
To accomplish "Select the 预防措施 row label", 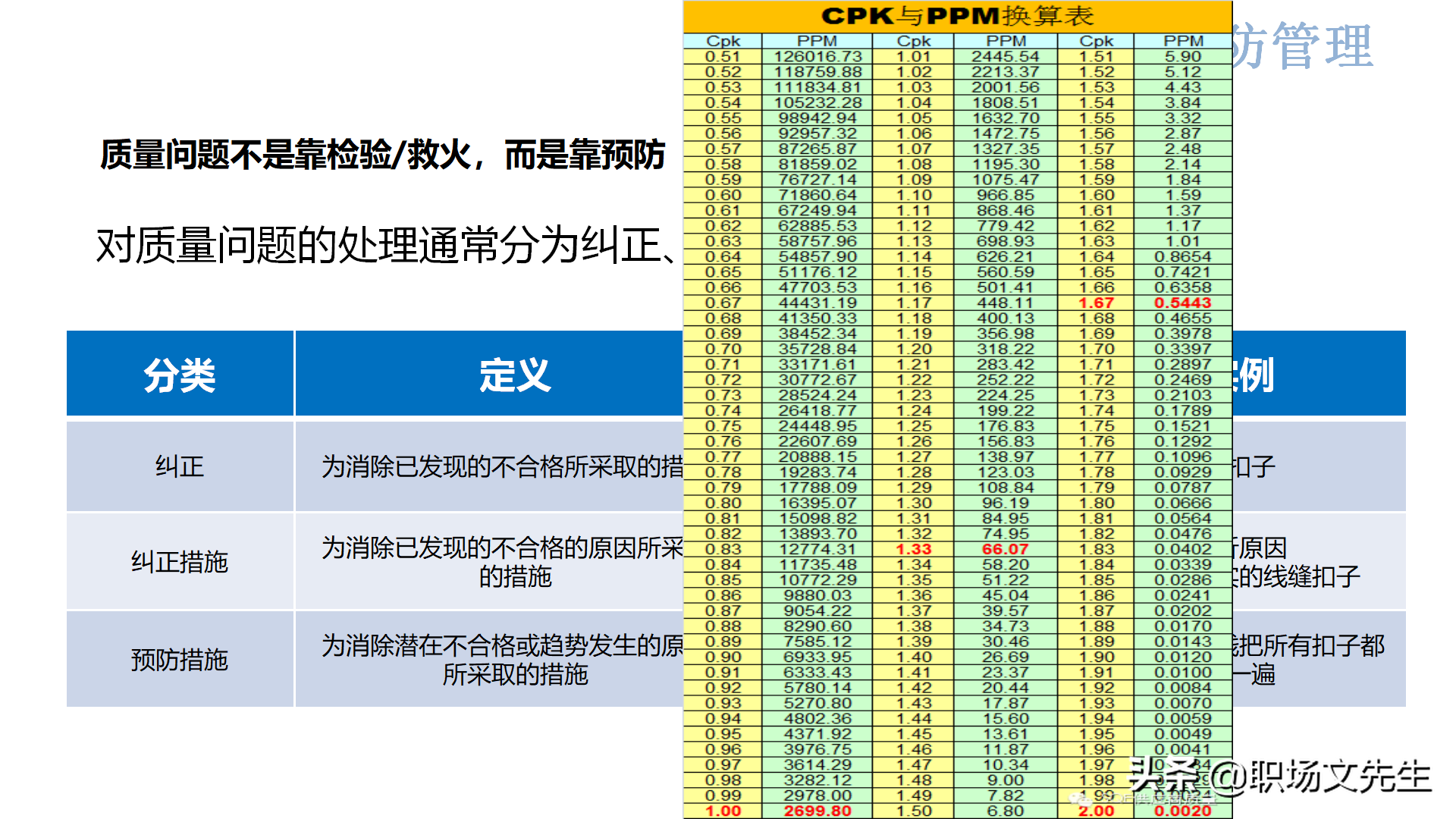I will (x=178, y=660).
